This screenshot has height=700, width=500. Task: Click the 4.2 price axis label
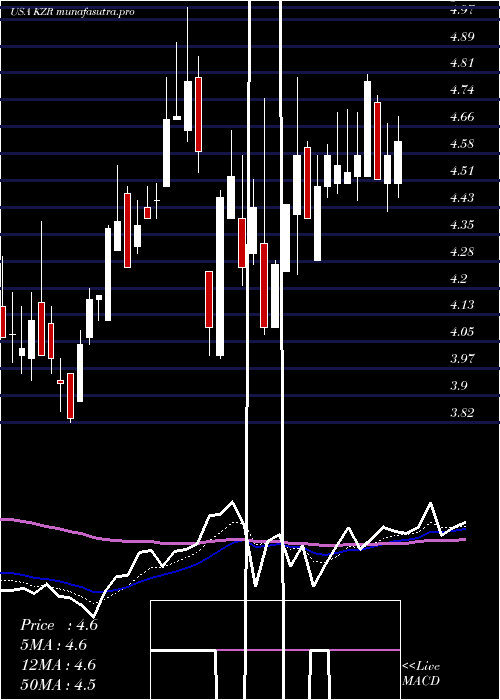(459, 278)
